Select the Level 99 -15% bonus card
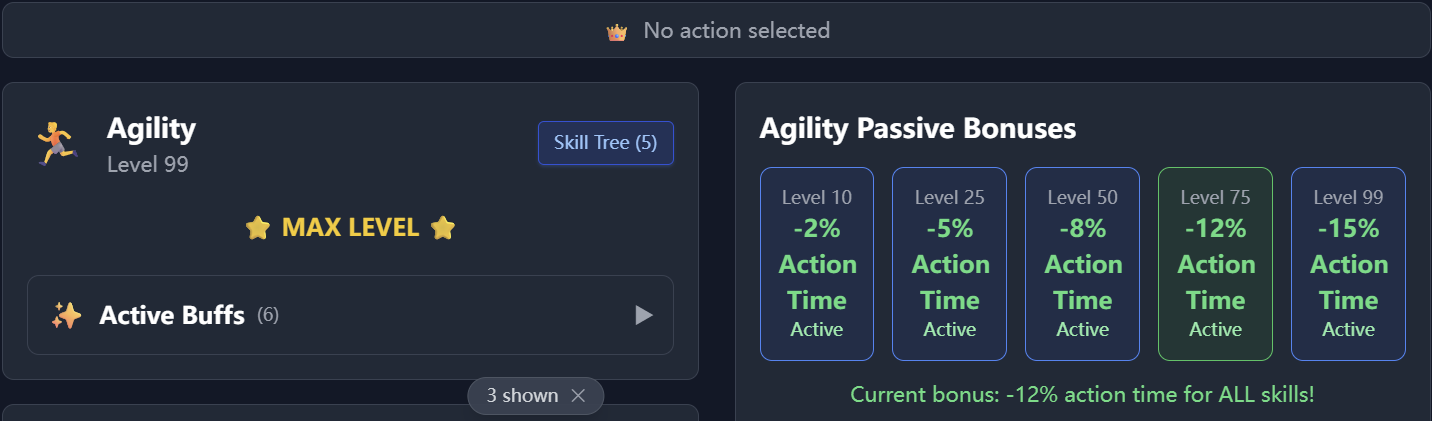Image resolution: width=1432 pixels, height=421 pixels. click(1348, 264)
